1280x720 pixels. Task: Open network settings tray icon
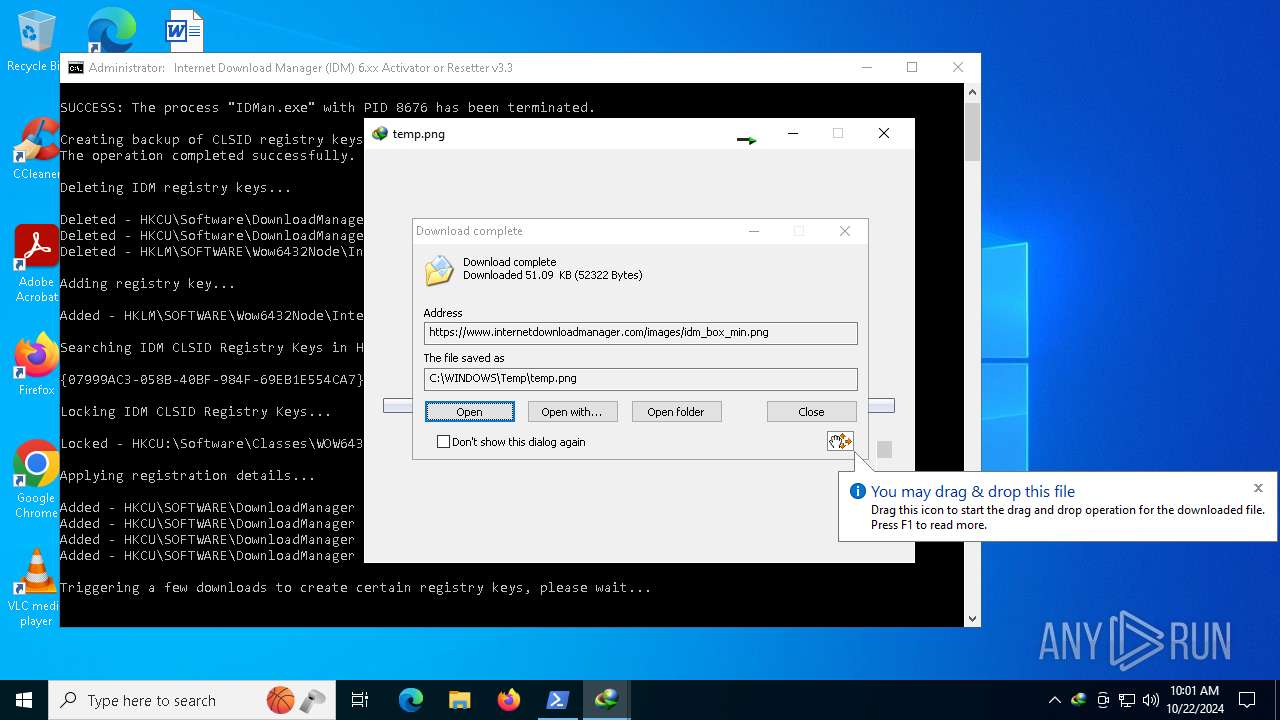1127,700
